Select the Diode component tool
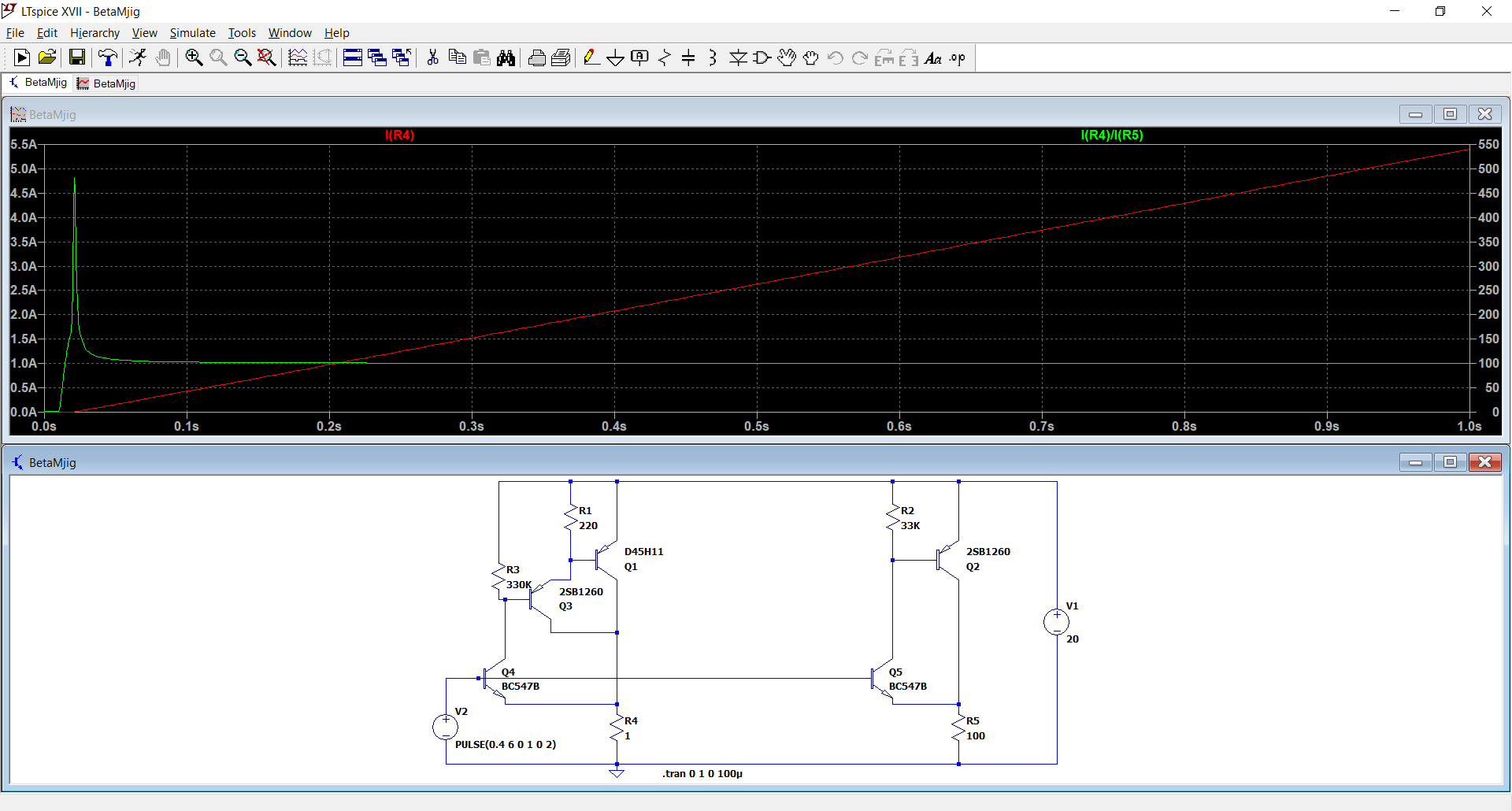Viewport: 1512px width, 811px height. [738, 57]
